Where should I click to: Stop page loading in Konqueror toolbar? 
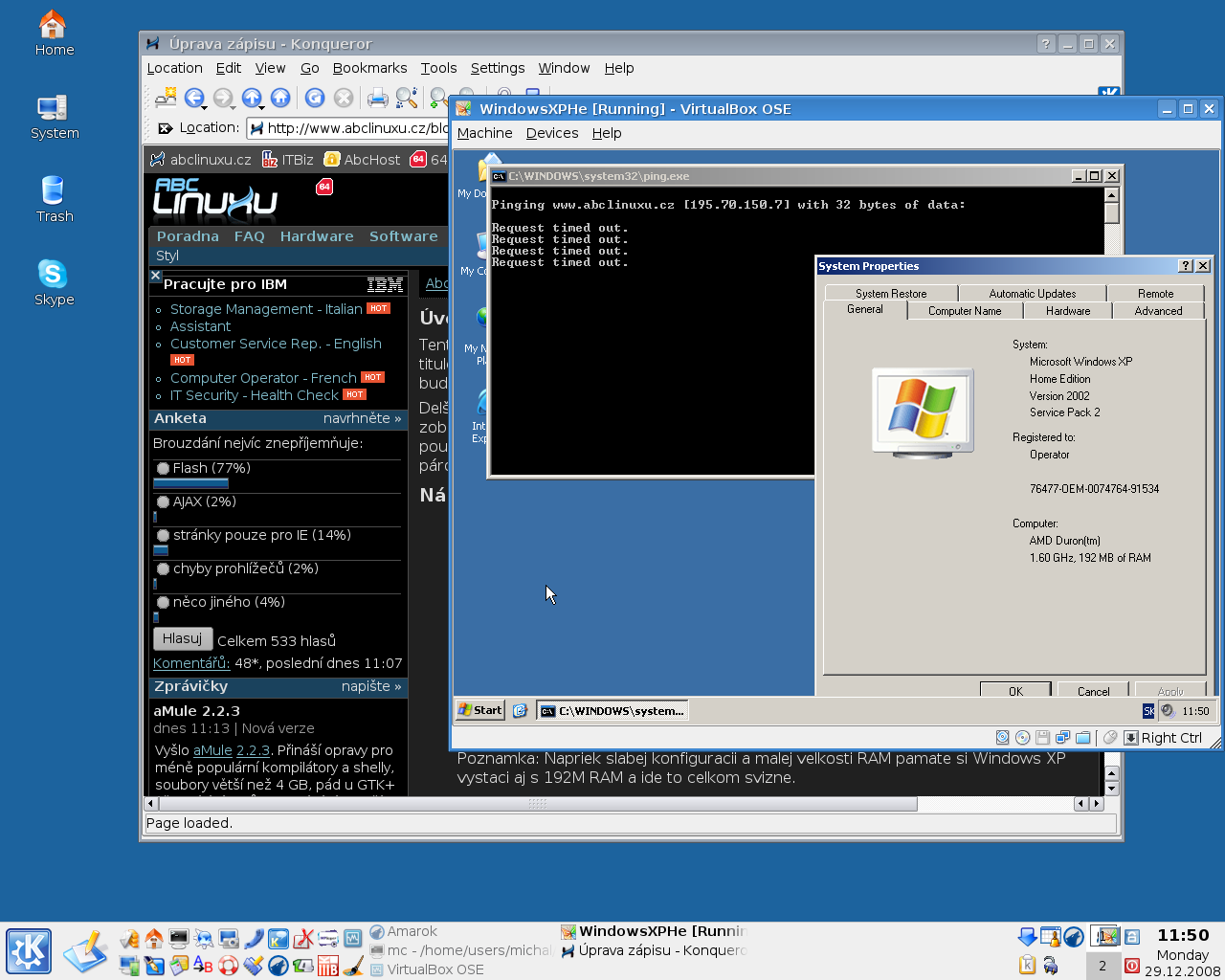[344, 98]
